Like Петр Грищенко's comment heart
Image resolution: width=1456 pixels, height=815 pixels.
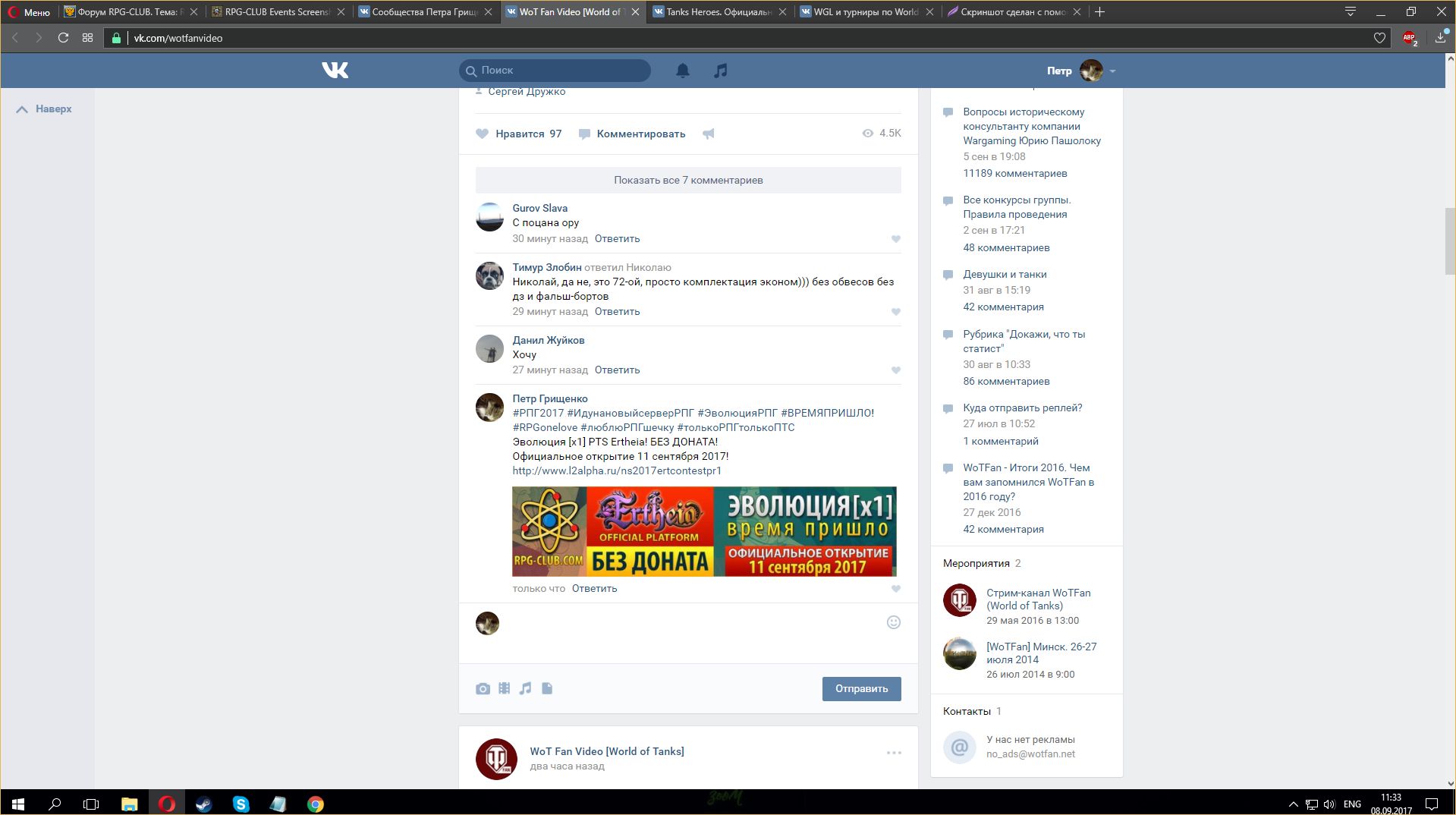[x=895, y=589]
